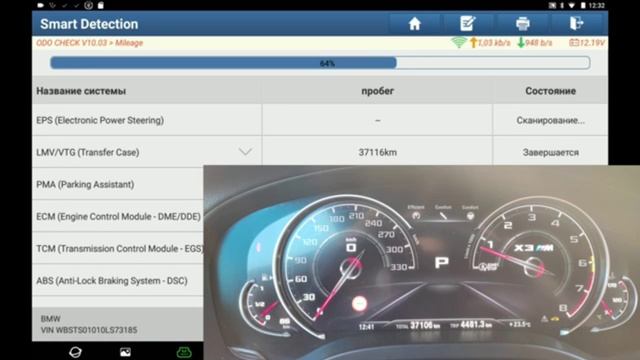Select PMA (Parking Assistant) row
Image resolution: width=640 pixels, height=360 pixels.
(x=118, y=184)
